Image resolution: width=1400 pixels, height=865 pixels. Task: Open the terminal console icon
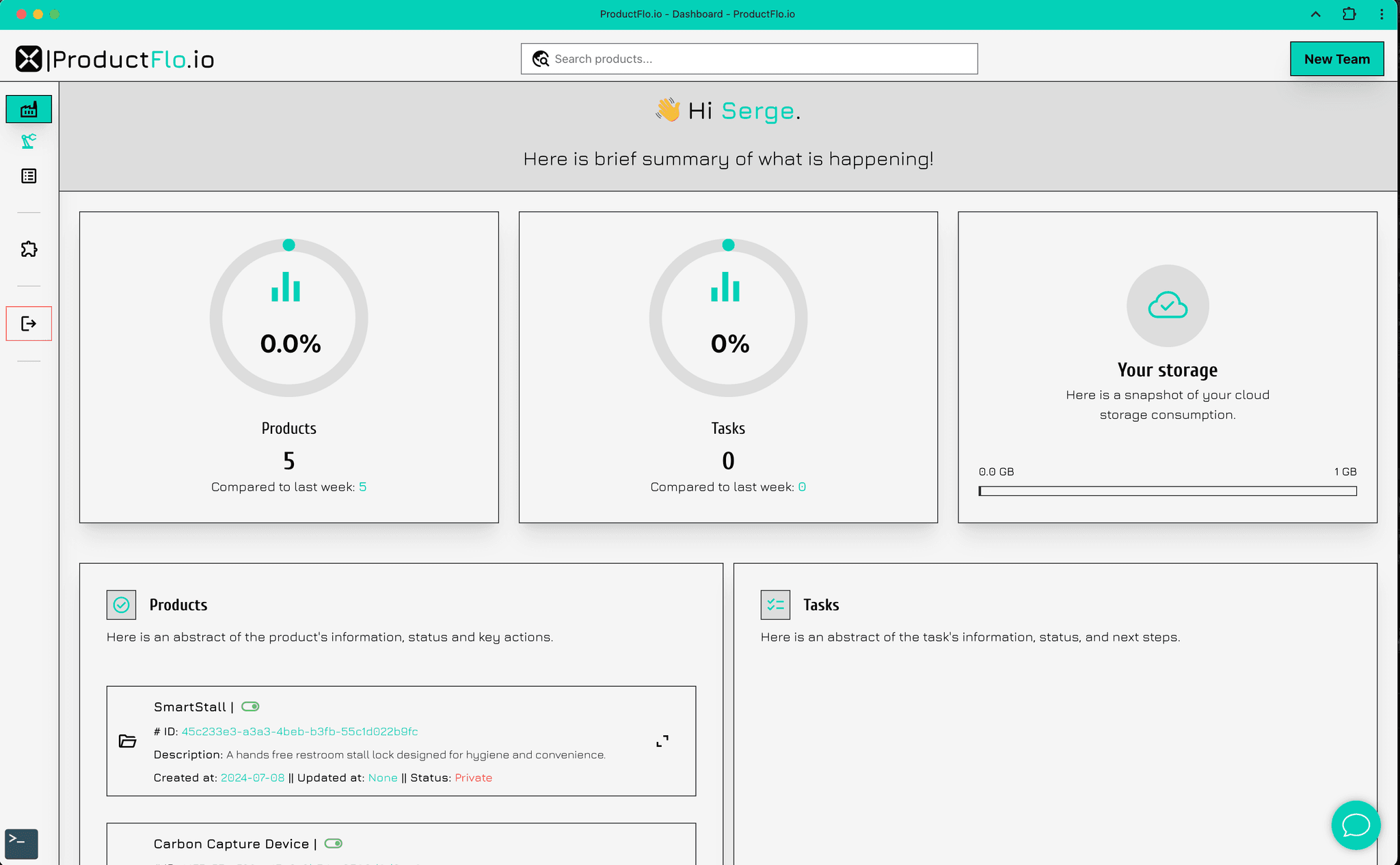21,844
